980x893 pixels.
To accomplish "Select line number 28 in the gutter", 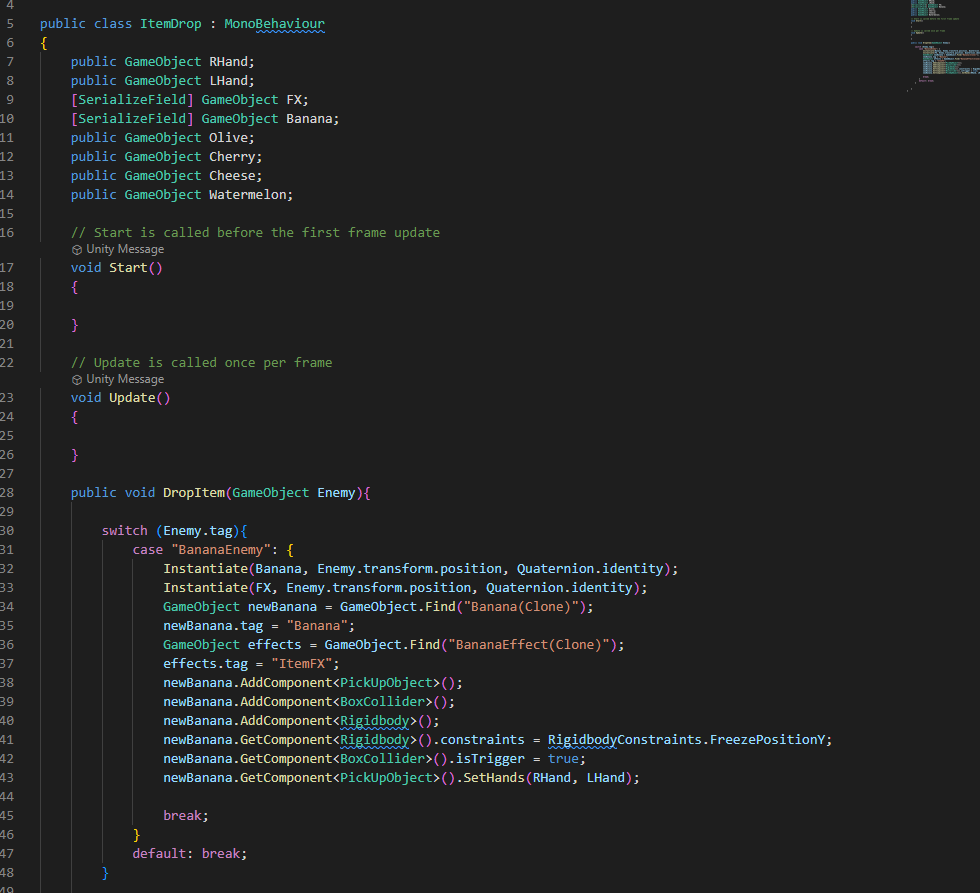I will tap(9, 492).
